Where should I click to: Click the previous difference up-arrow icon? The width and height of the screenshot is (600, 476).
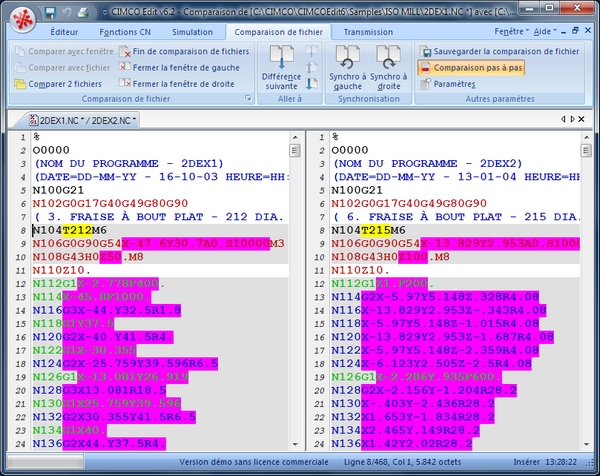click(x=311, y=67)
